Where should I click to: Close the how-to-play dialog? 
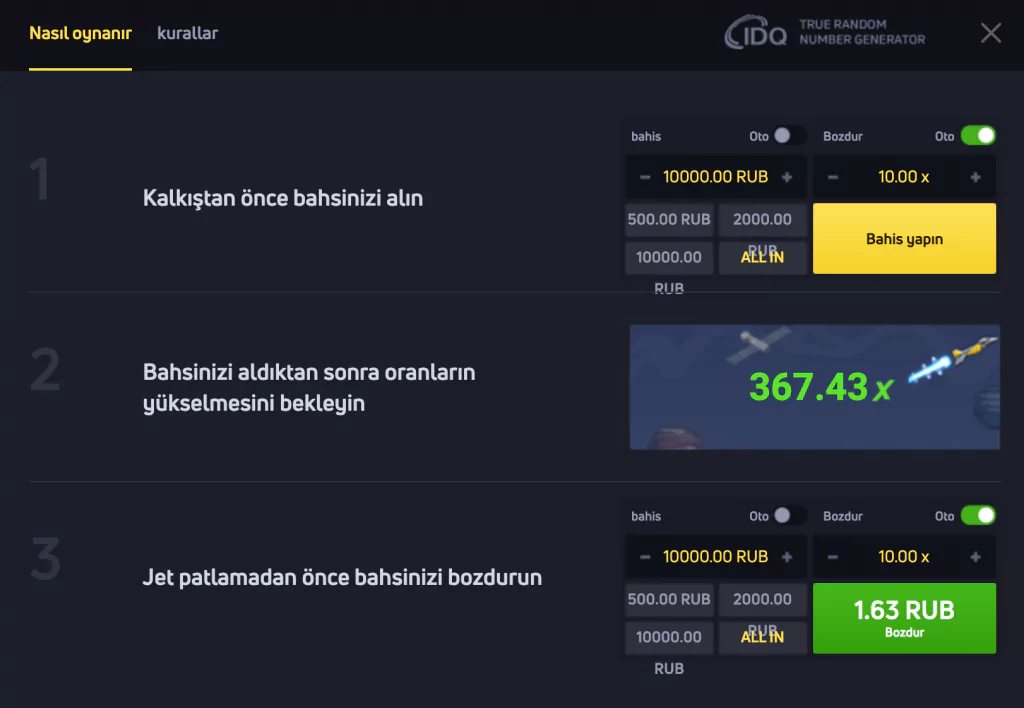(x=990, y=34)
